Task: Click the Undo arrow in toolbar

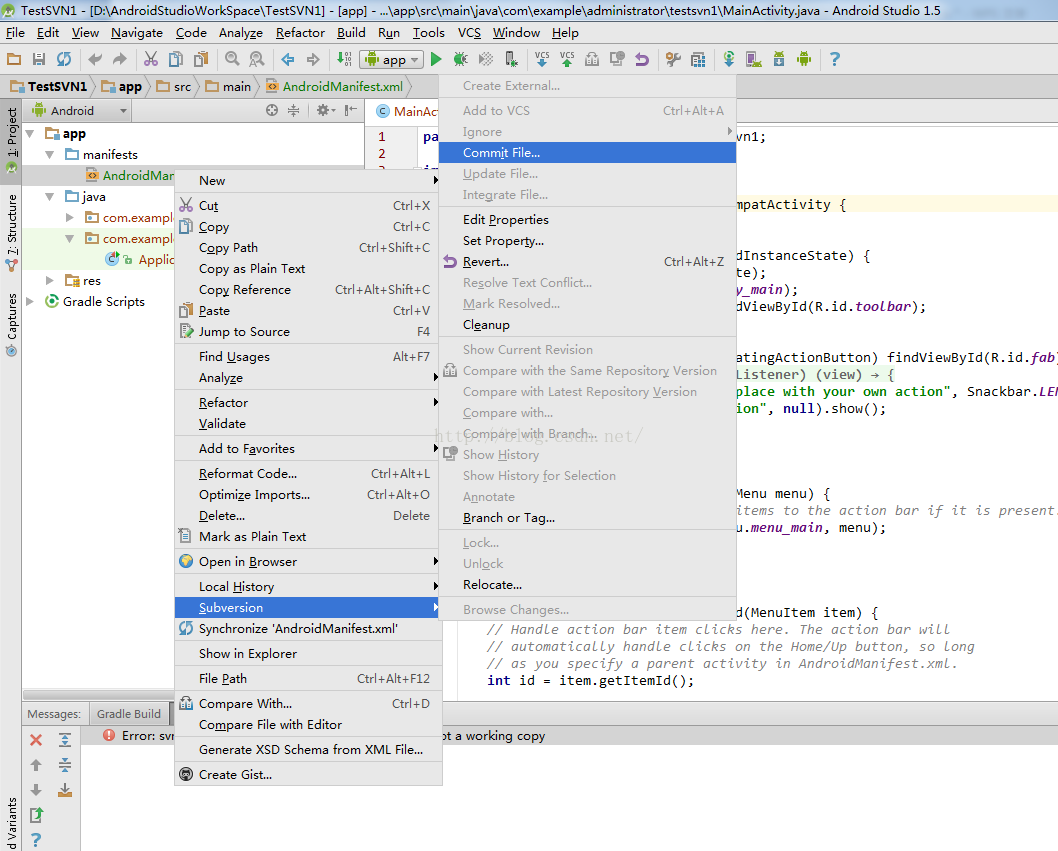Action: click(95, 59)
